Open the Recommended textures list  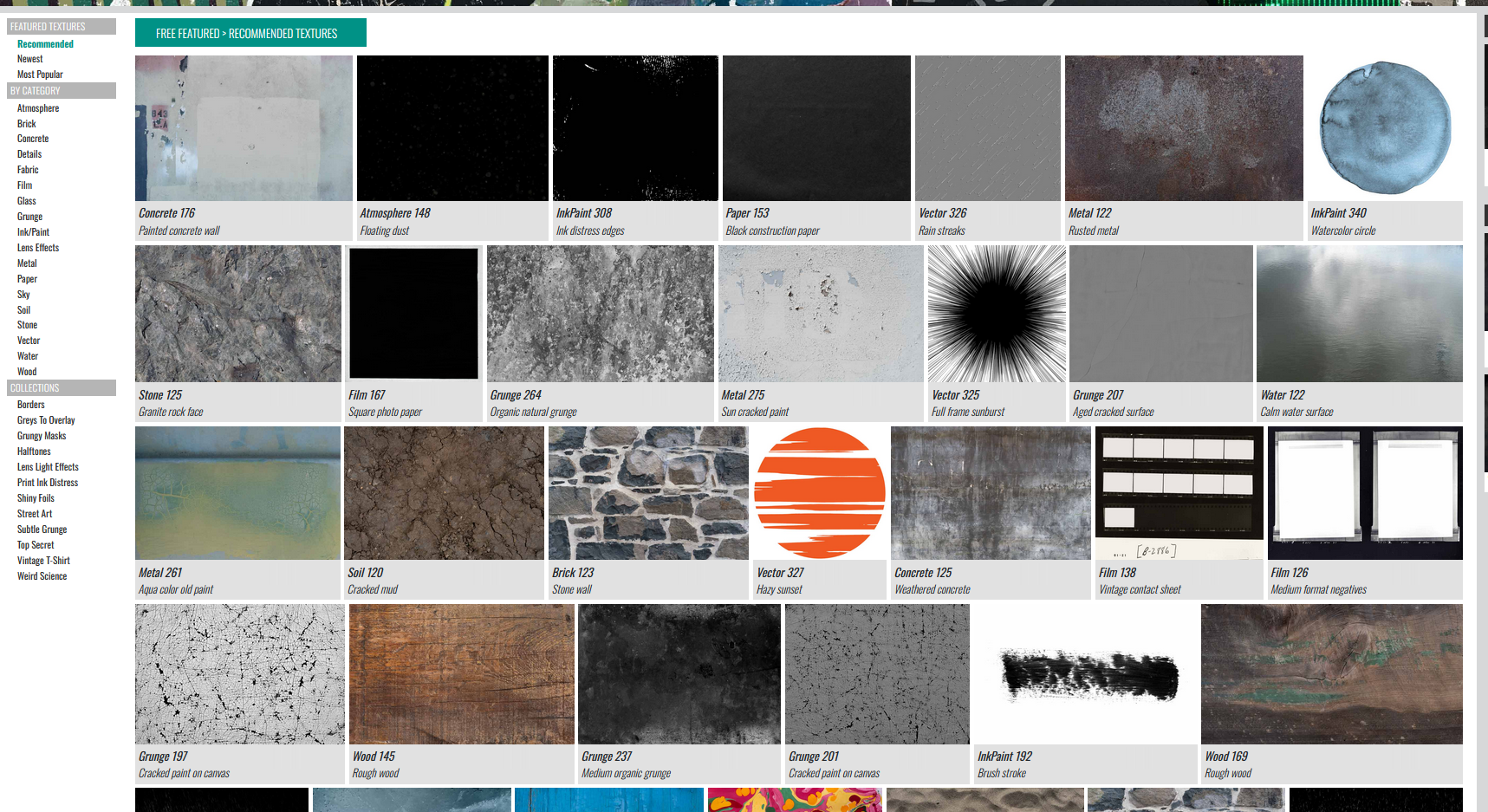(45, 44)
